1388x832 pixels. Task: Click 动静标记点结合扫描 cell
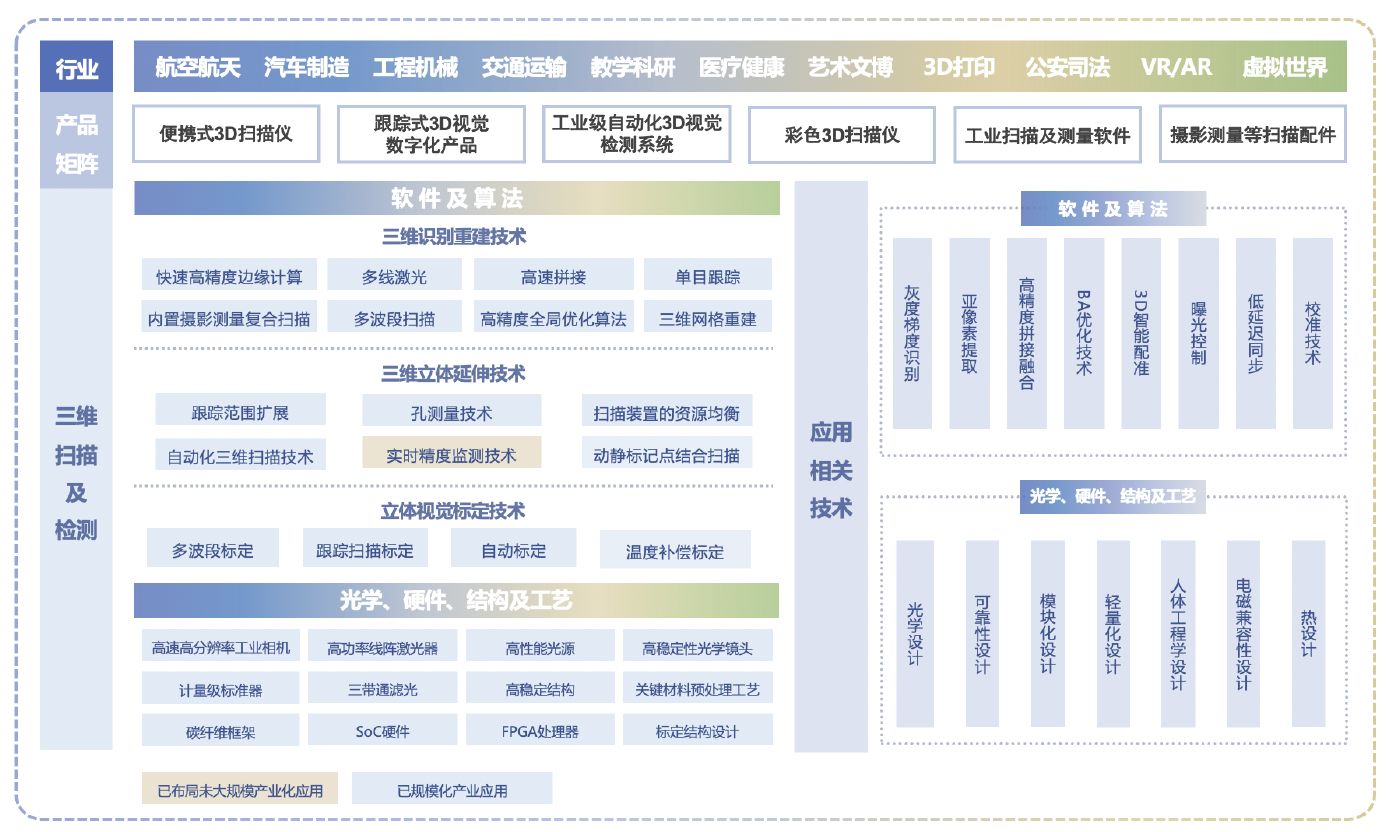pyautogui.click(x=666, y=453)
